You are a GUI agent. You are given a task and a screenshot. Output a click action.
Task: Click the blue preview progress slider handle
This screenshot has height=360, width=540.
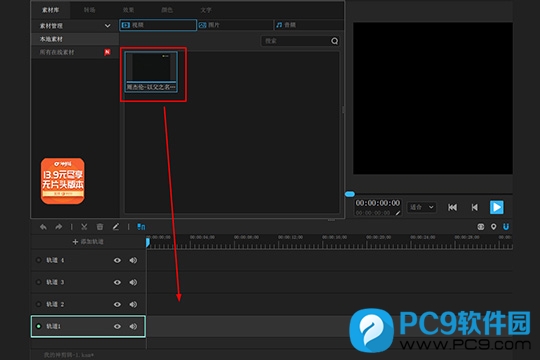point(350,194)
